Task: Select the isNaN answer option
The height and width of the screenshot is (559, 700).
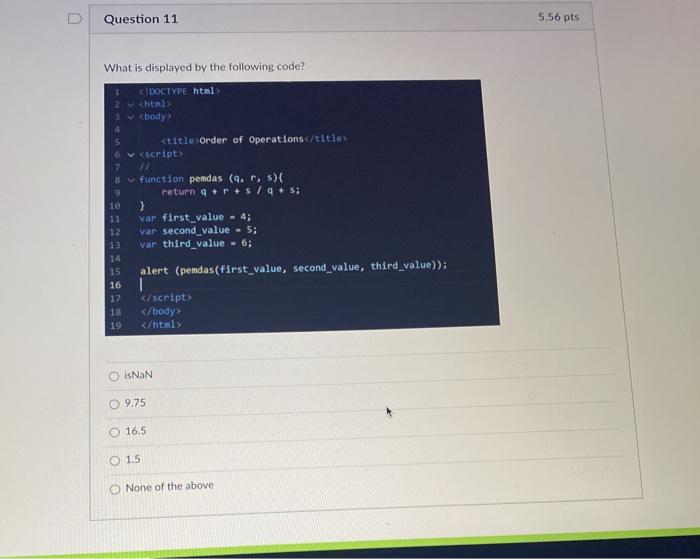Action: point(114,376)
